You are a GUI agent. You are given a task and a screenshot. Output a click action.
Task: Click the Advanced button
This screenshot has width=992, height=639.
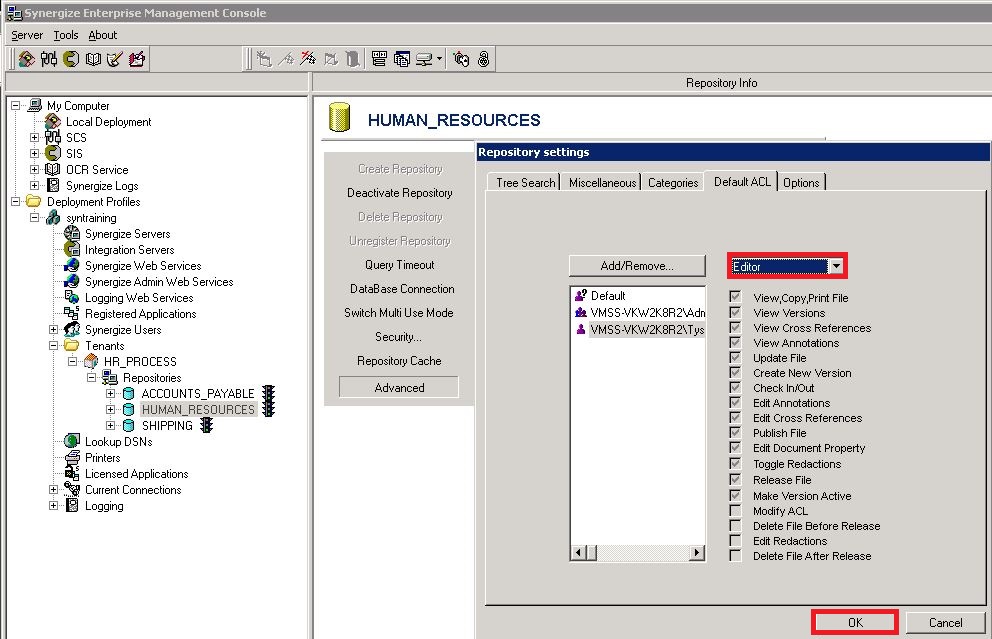399,387
